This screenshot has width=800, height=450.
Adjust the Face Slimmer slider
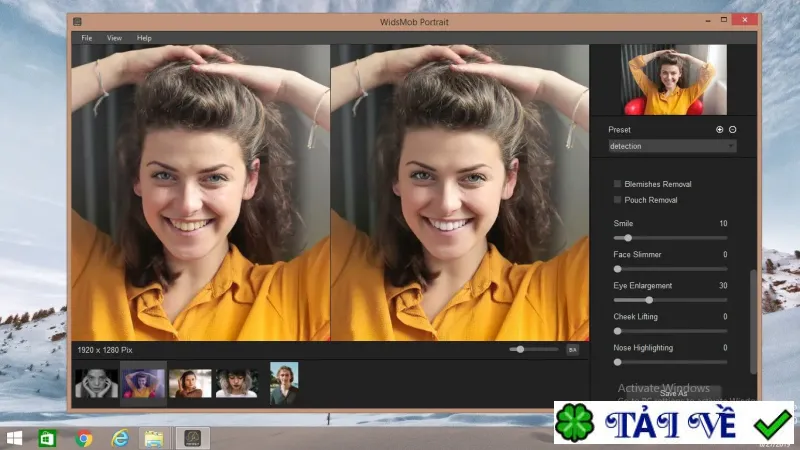pyautogui.click(x=670, y=269)
